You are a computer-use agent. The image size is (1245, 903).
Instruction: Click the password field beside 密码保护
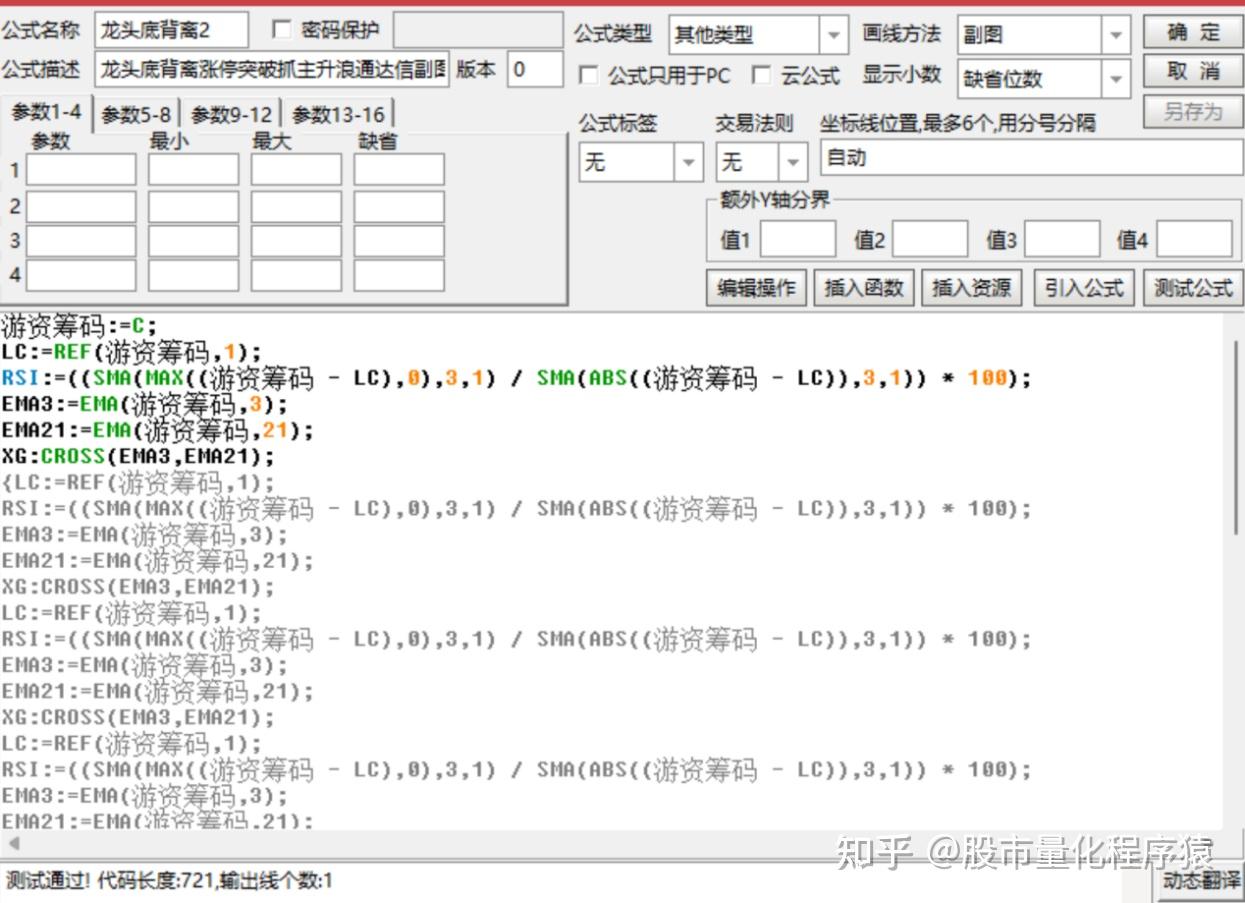(x=478, y=31)
